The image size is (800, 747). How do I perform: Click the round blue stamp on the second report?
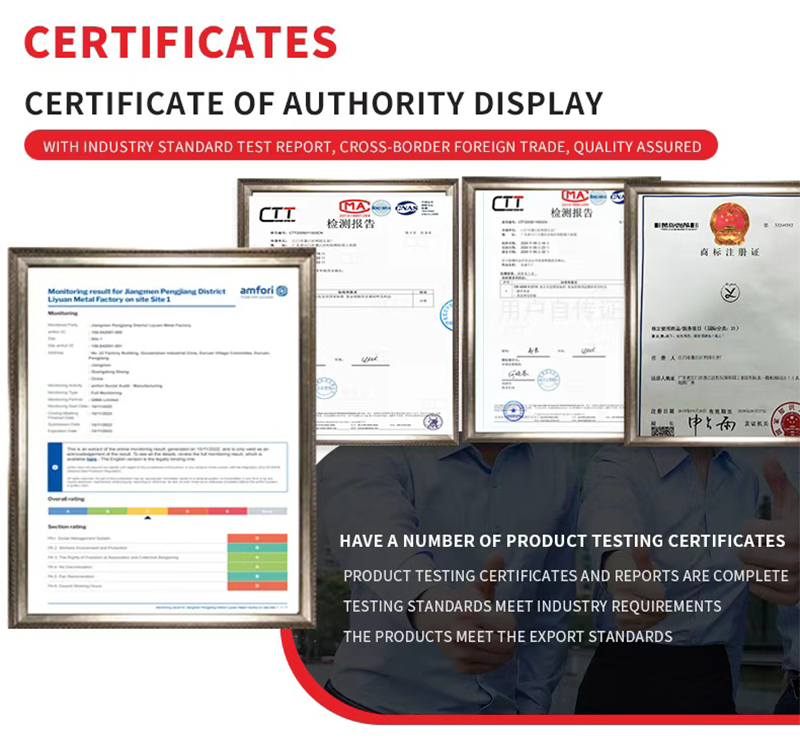tap(513, 411)
